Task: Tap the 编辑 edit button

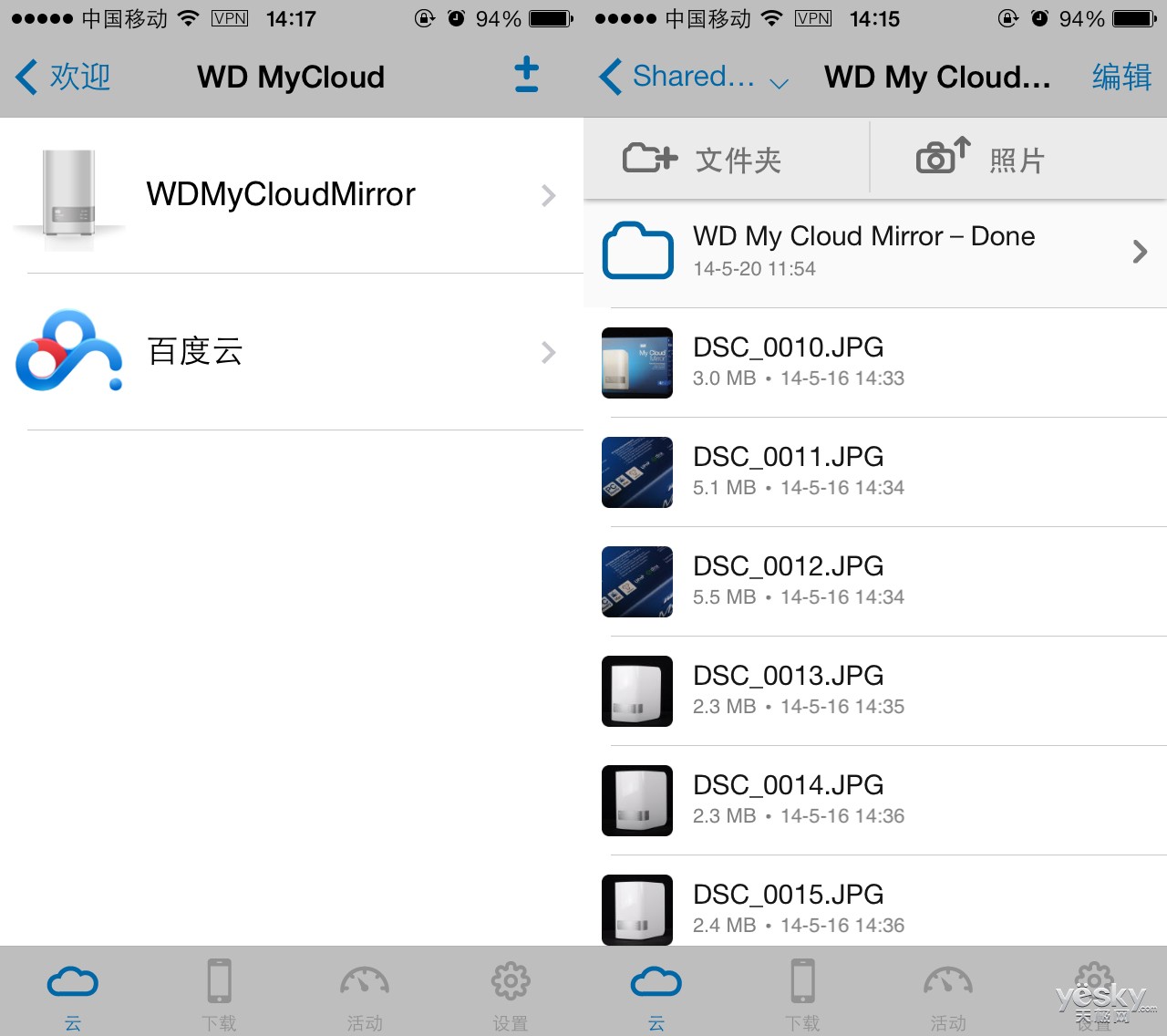Action: [1122, 77]
